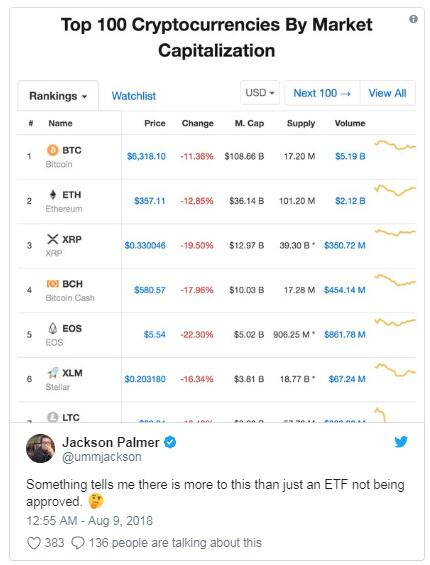Like the tweet with heart icon
430x565 pixels.
(34, 543)
